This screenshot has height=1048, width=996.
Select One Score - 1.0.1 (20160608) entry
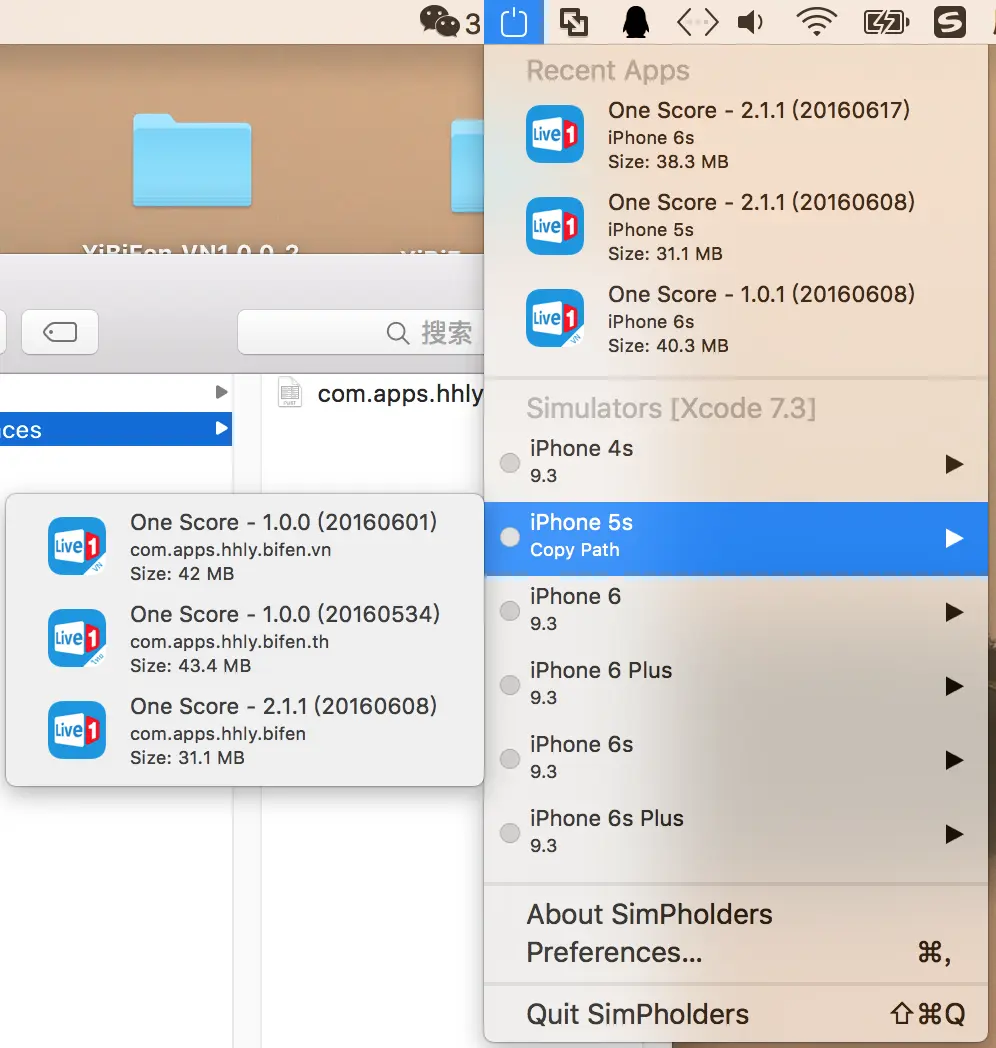point(736,318)
